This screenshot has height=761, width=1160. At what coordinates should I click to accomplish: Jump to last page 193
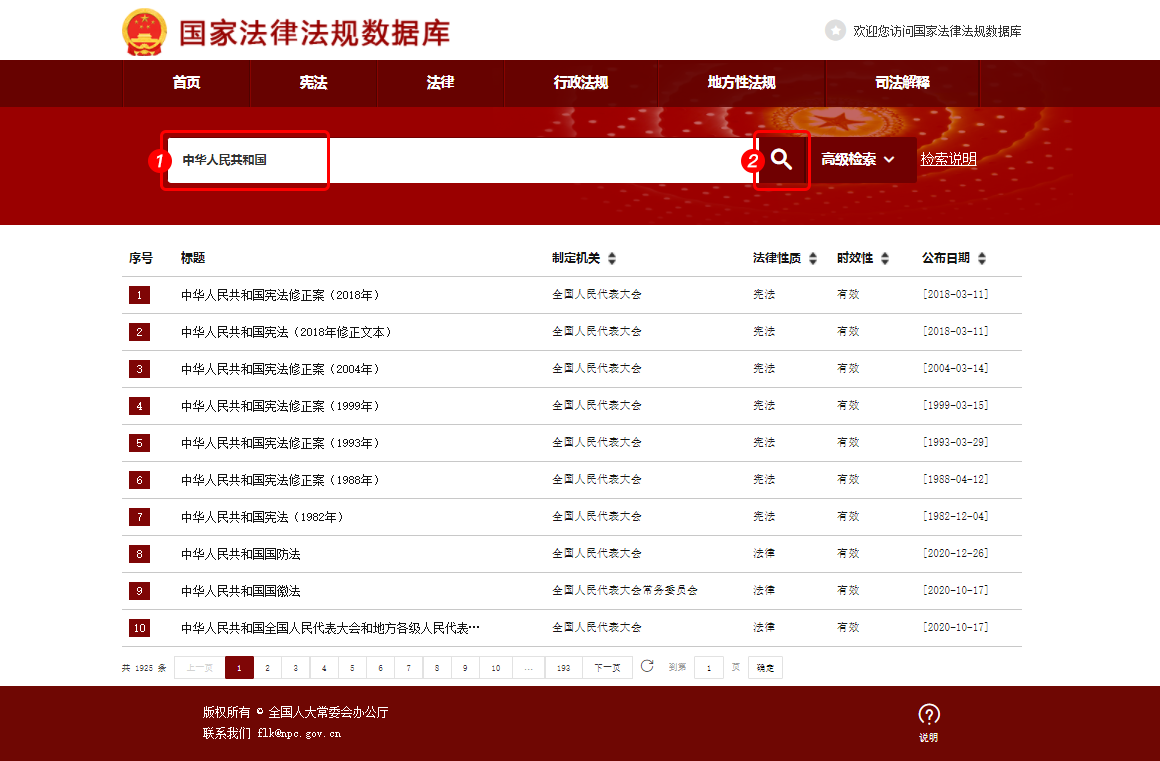click(564, 668)
